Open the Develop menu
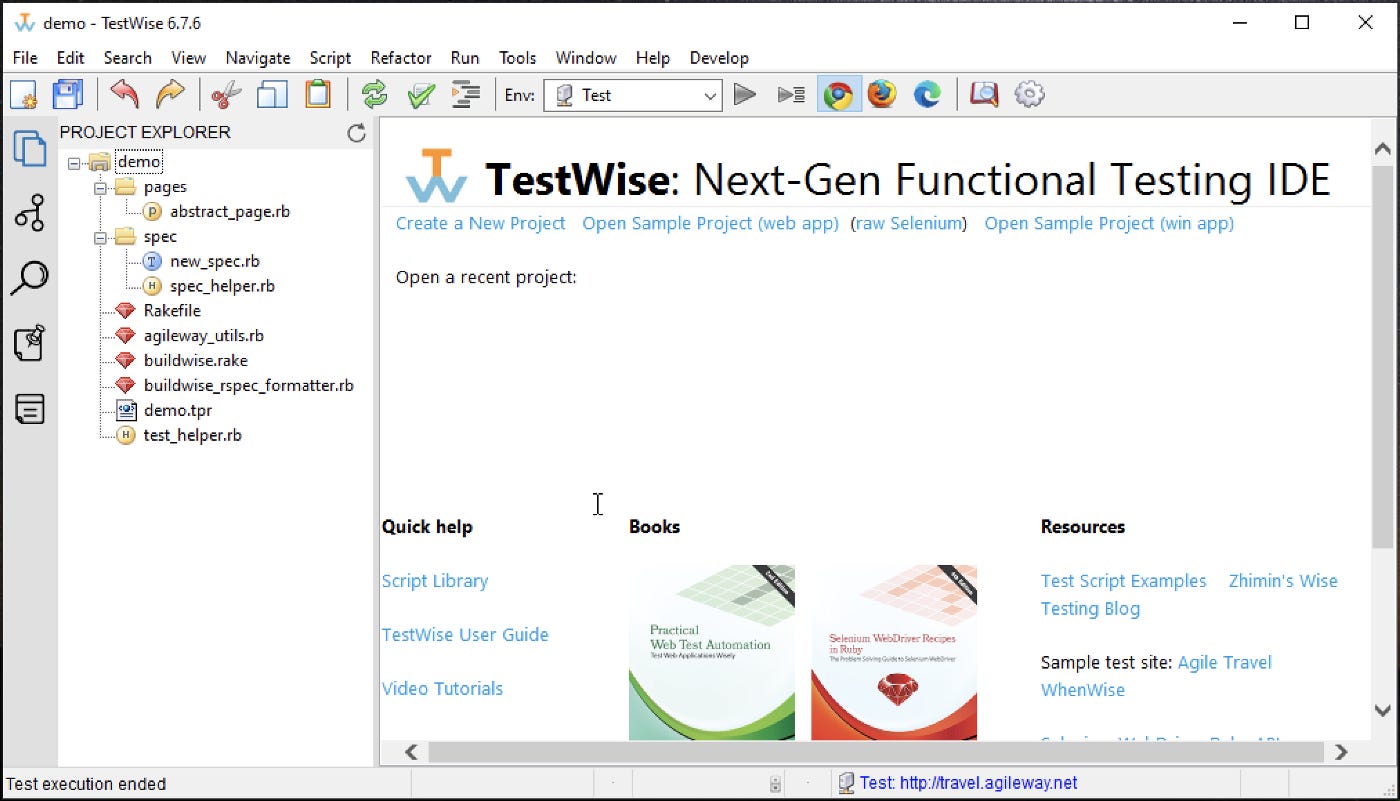The image size is (1400, 801). [x=719, y=58]
